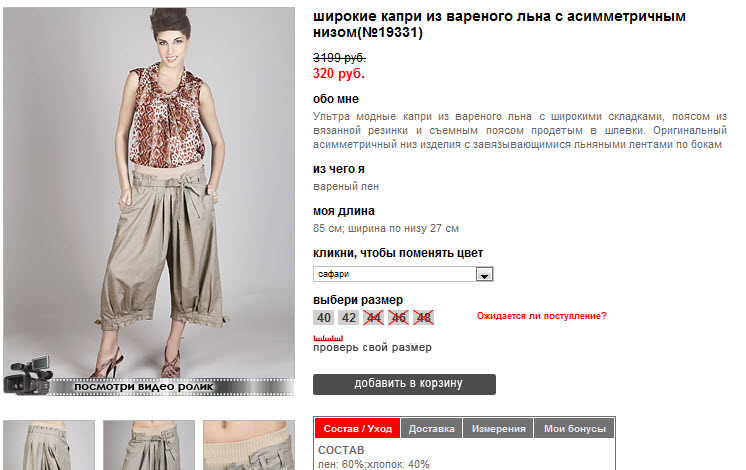The image size is (746, 470).
Task: Switch to the Доставка tab
Action: coord(432,429)
